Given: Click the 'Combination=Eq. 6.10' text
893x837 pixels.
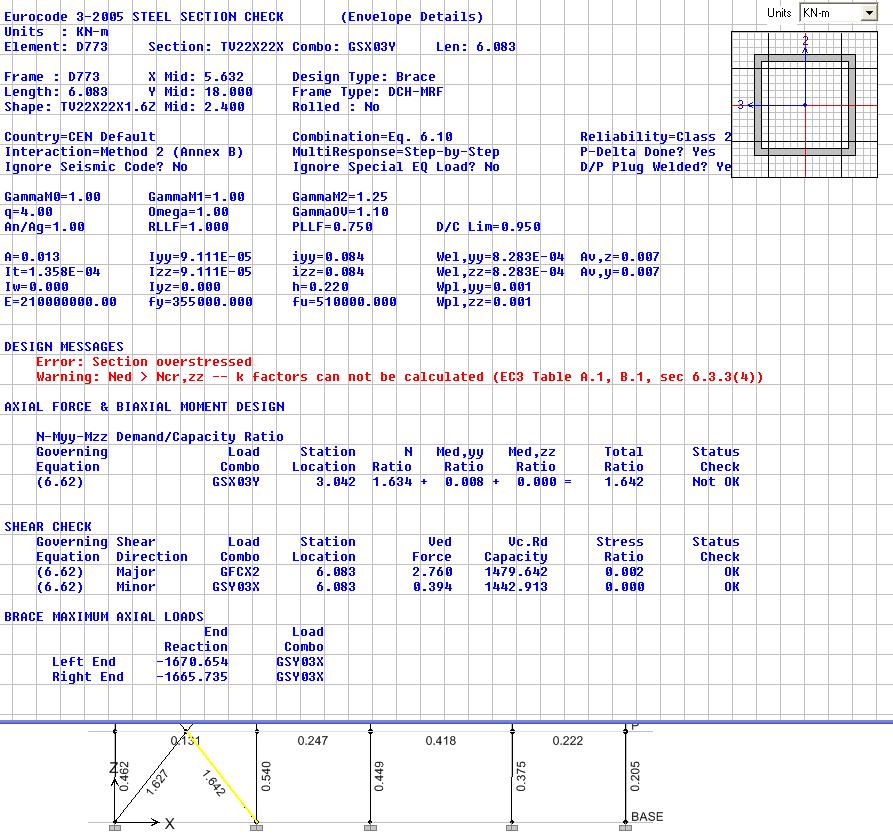Looking at the screenshot, I should 372,137.
